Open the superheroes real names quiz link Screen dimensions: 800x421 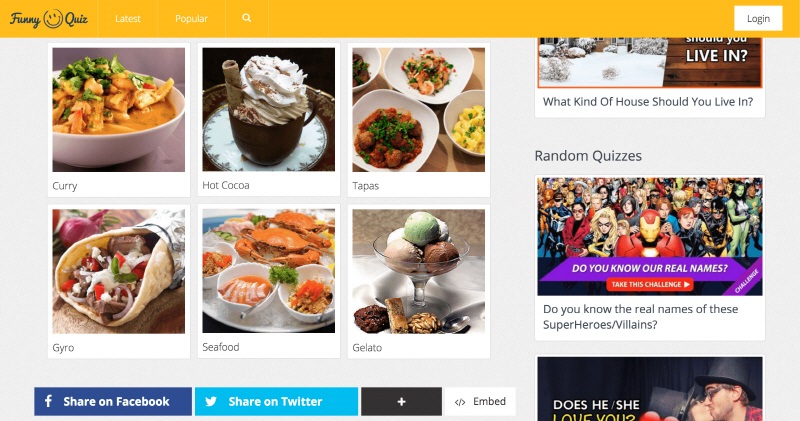click(x=640, y=316)
